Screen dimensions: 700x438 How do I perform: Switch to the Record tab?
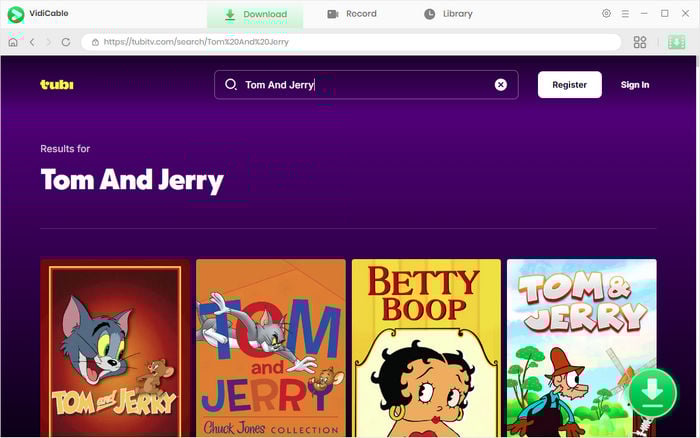point(352,14)
